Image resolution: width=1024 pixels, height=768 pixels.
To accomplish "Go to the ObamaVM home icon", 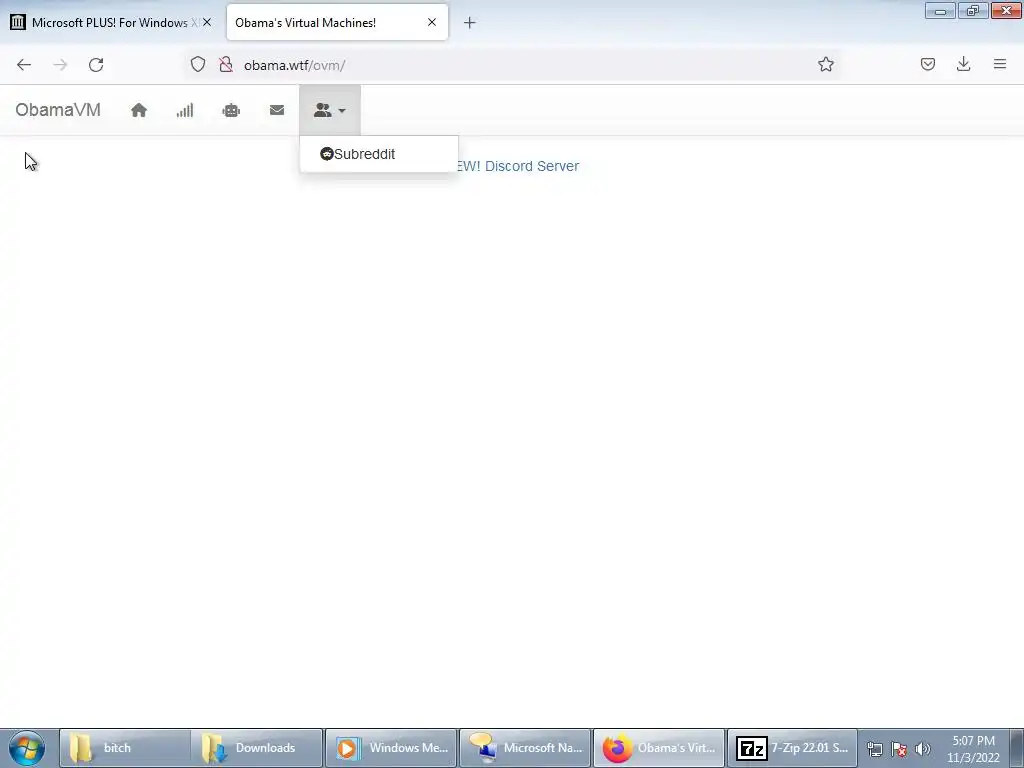I will (138, 110).
